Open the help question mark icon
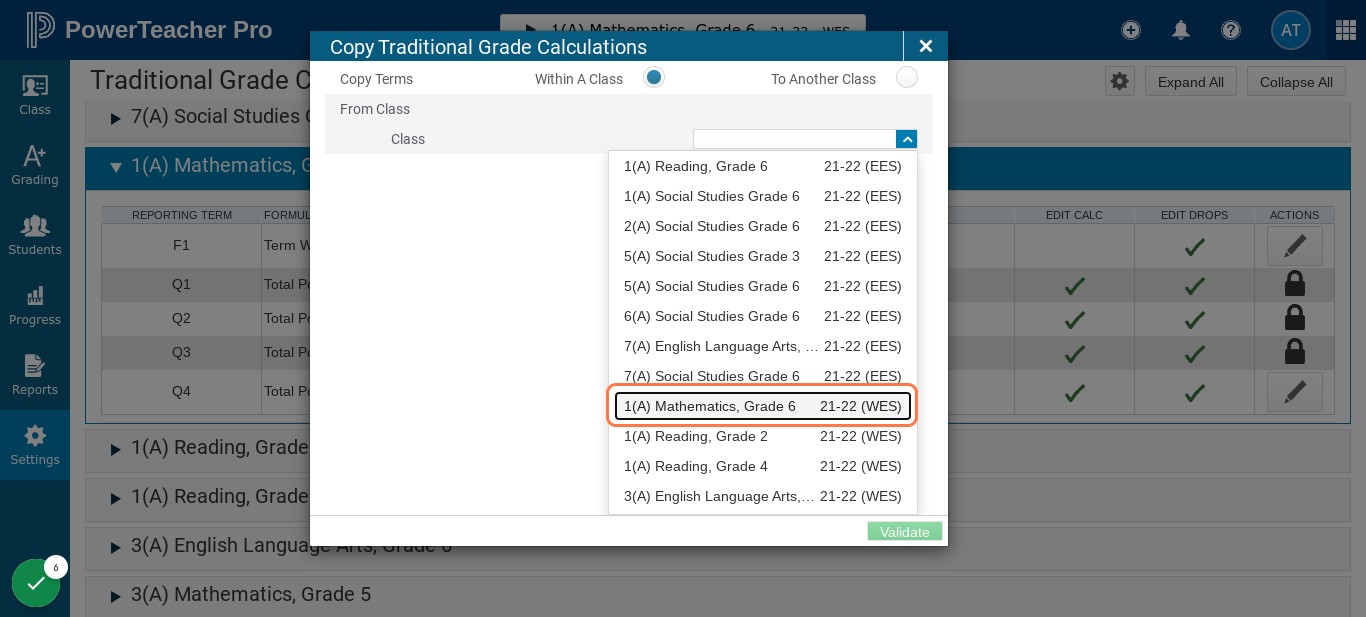Viewport: 1366px width, 617px height. click(1231, 30)
